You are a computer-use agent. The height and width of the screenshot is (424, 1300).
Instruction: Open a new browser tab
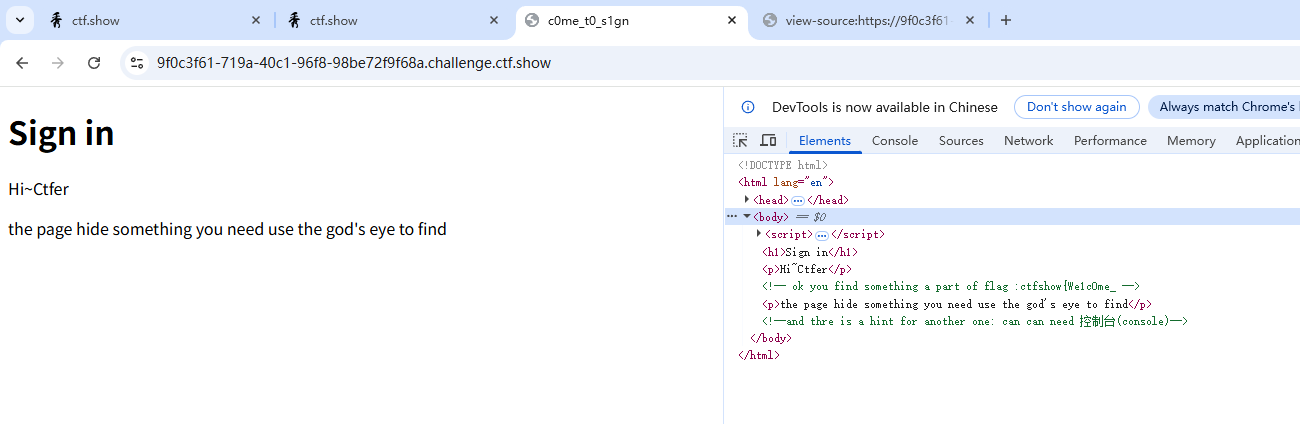pyautogui.click(x=1006, y=20)
